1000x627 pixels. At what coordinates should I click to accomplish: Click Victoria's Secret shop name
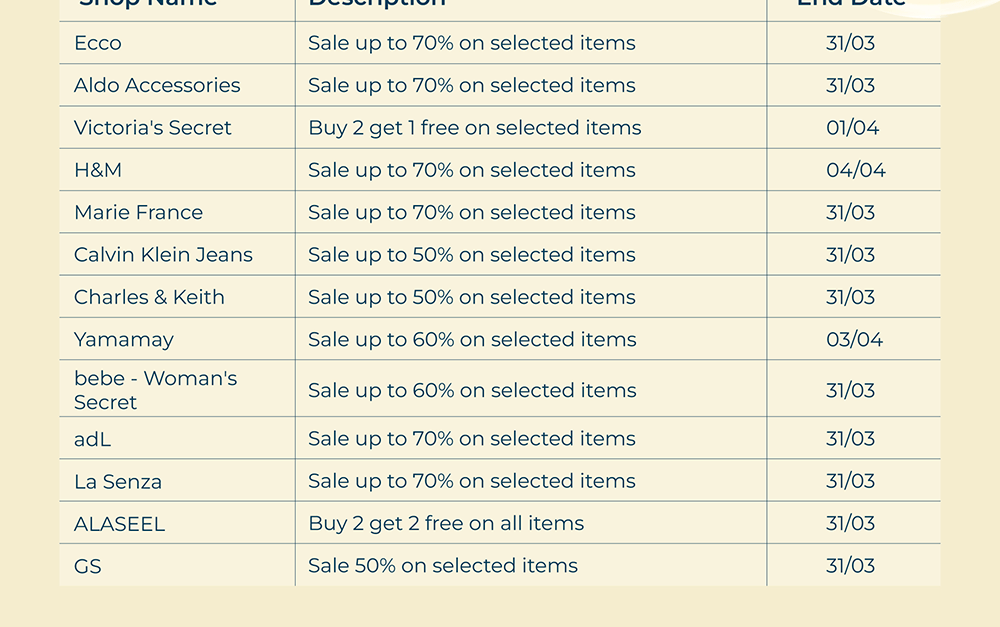153,128
